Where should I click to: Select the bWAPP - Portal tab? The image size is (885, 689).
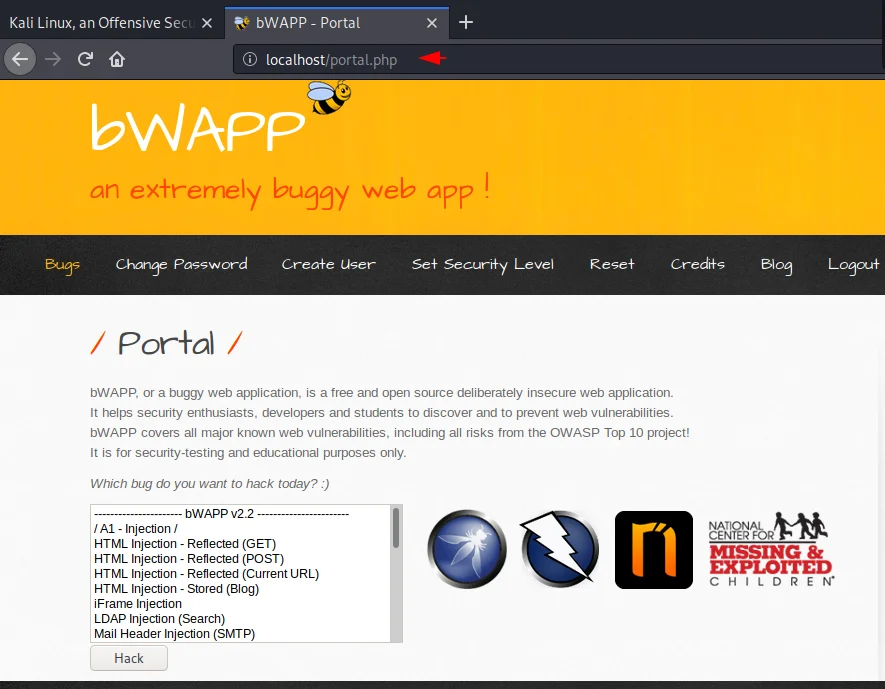[336, 23]
